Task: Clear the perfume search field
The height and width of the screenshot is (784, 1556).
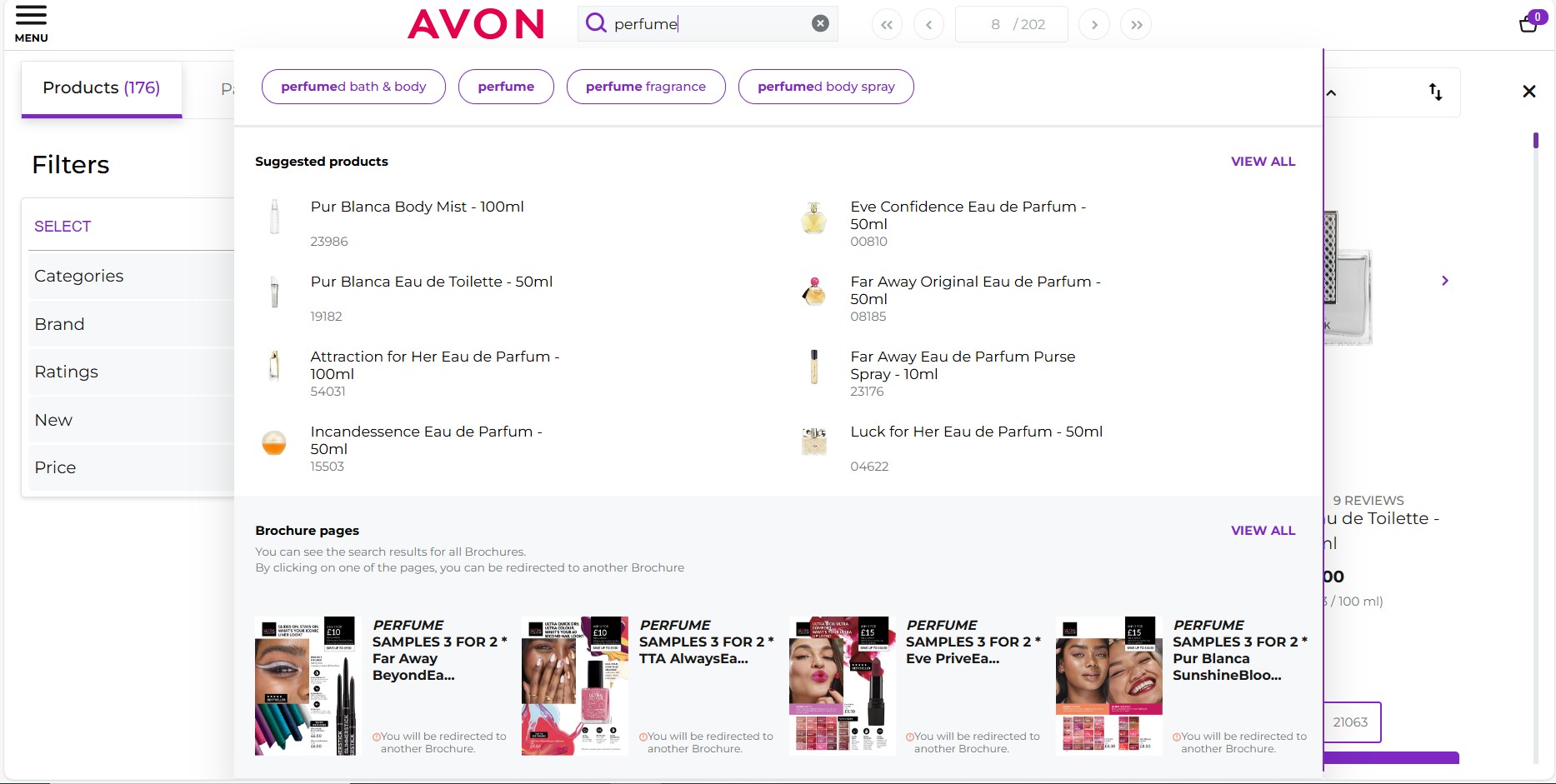Action: [x=819, y=23]
